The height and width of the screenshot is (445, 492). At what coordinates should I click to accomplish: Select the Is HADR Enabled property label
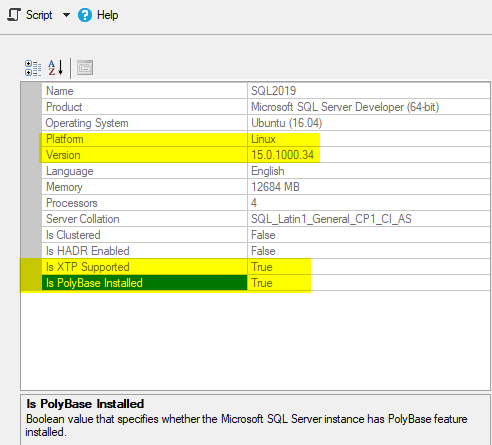tap(88, 251)
